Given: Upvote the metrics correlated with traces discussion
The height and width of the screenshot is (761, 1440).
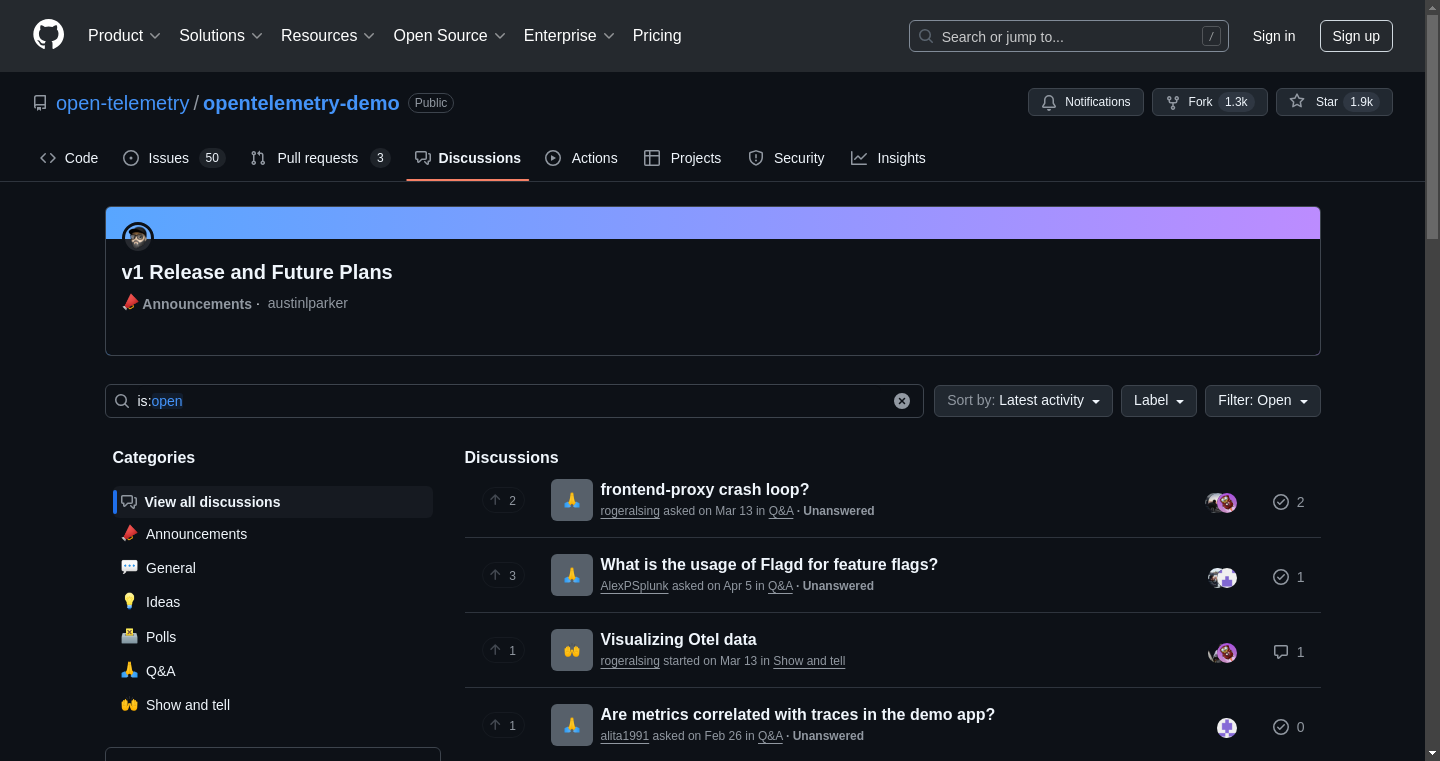Looking at the screenshot, I should point(503,725).
